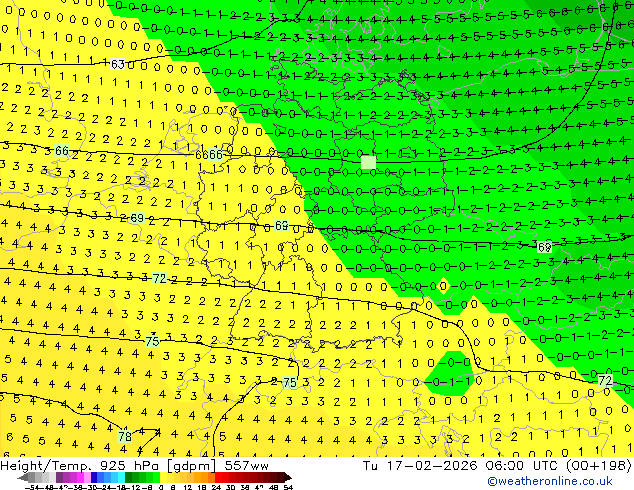
Task: Click the 63 contour height label
Action: tap(117, 64)
